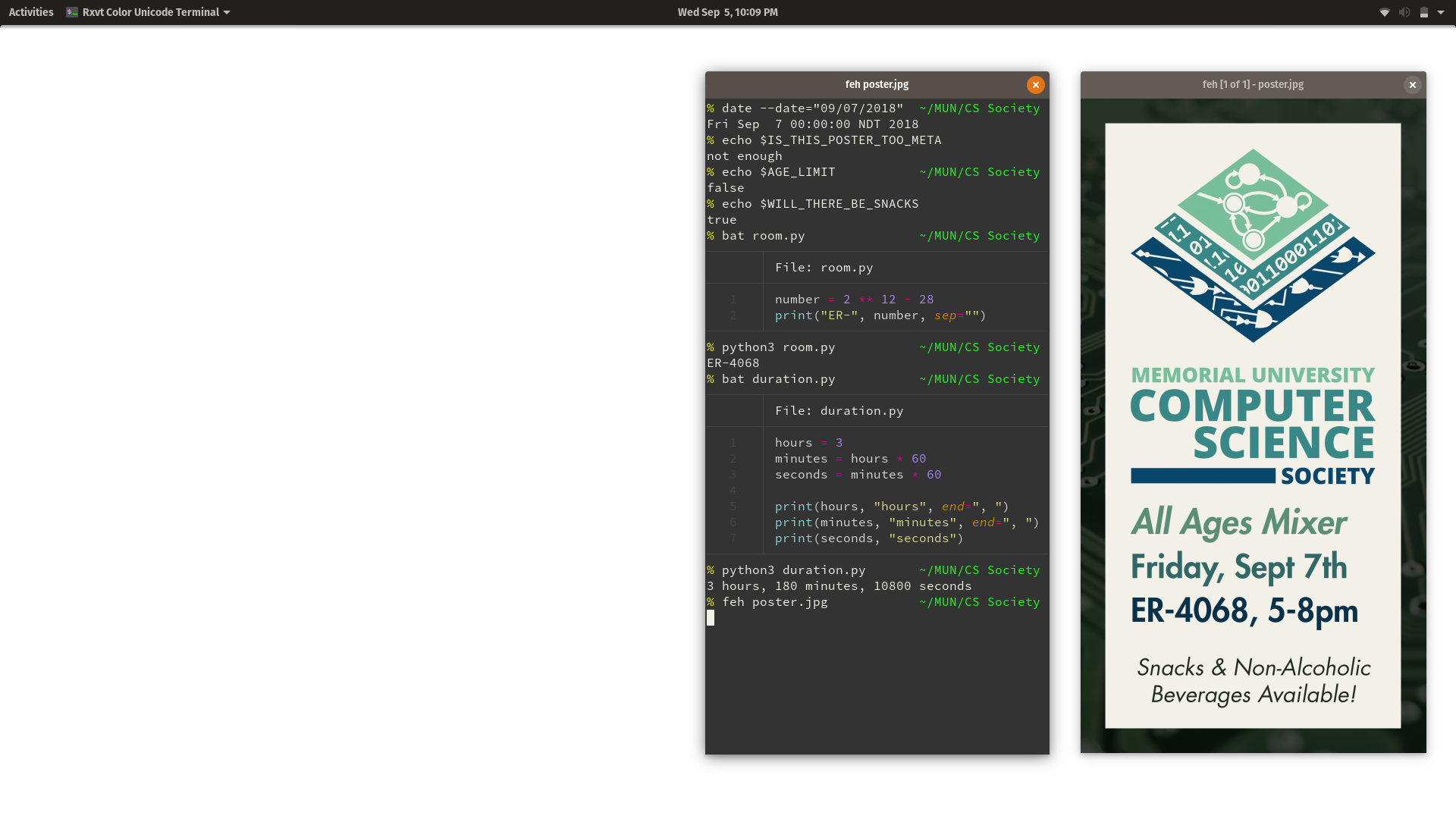Image resolution: width=1456 pixels, height=819 pixels.
Task: Click 'COMPUTER' heading on the poster
Action: [x=1252, y=406]
